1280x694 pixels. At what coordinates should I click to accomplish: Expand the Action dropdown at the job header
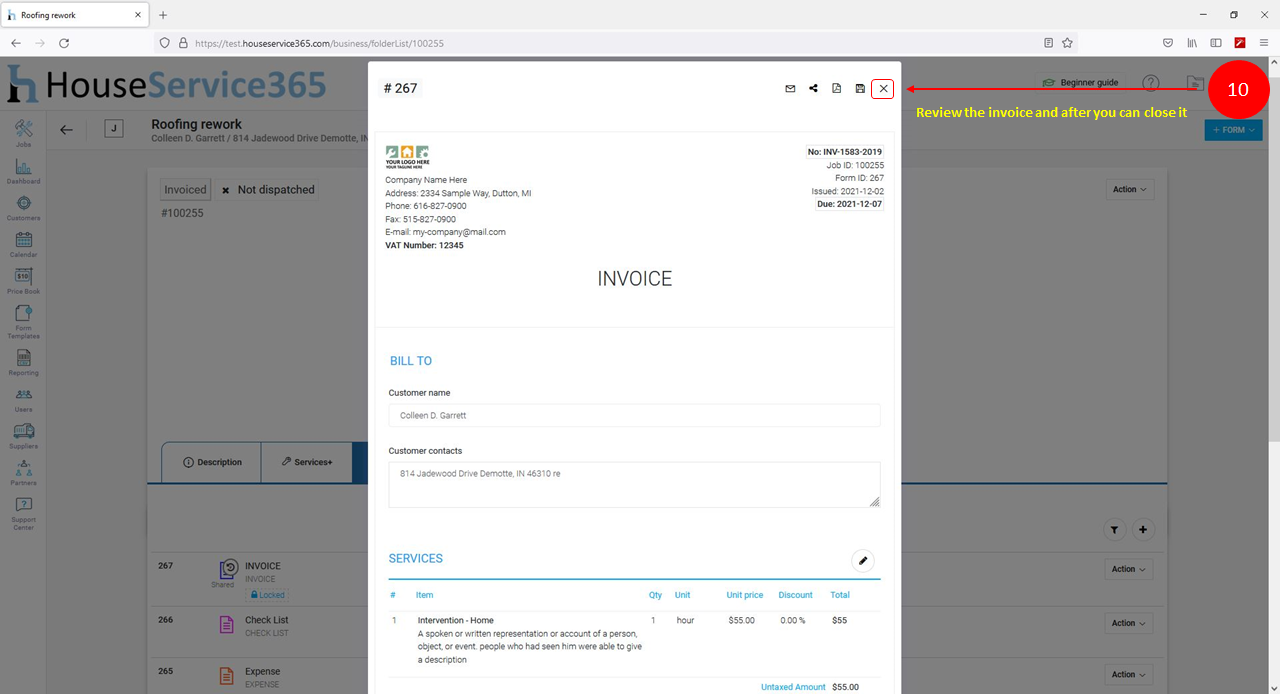tap(1130, 189)
